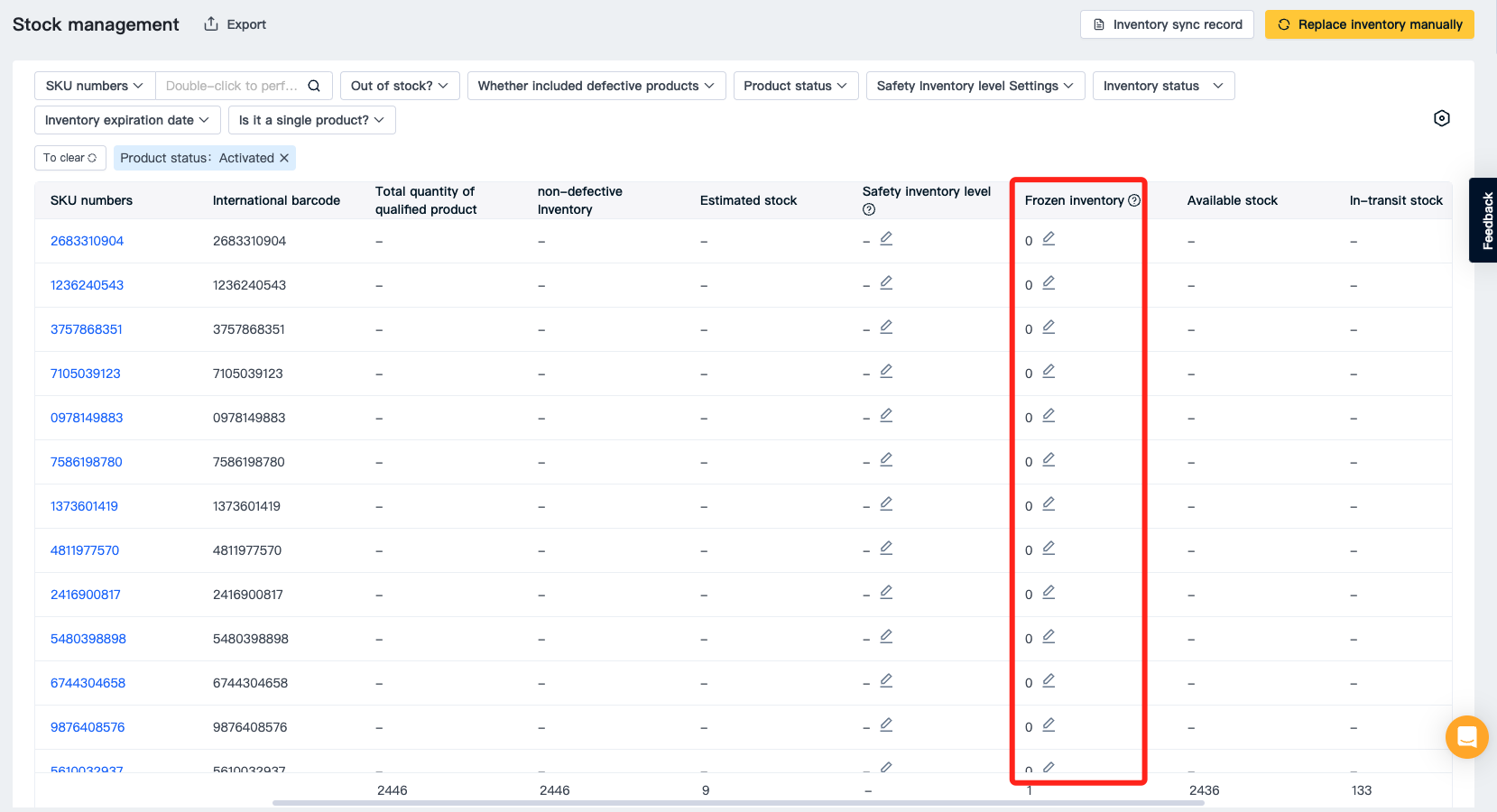Edit frozen inventory for SKU 2683310904

(x=1049, y=239)
